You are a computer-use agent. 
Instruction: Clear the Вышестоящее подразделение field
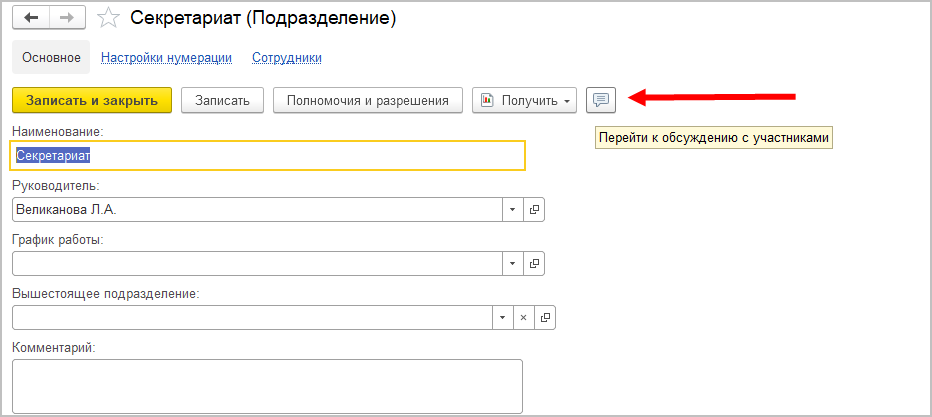click(x=523, y=317)
